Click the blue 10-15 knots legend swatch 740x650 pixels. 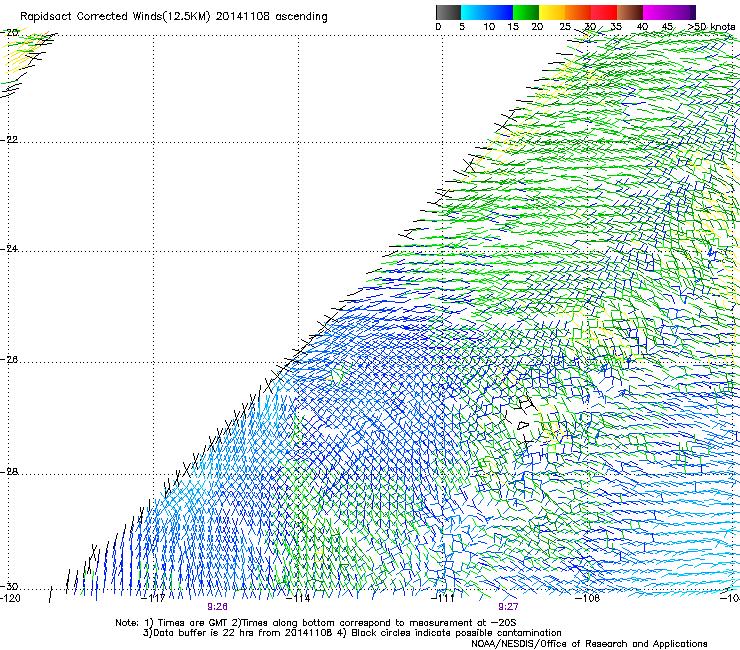pos(500,12)
